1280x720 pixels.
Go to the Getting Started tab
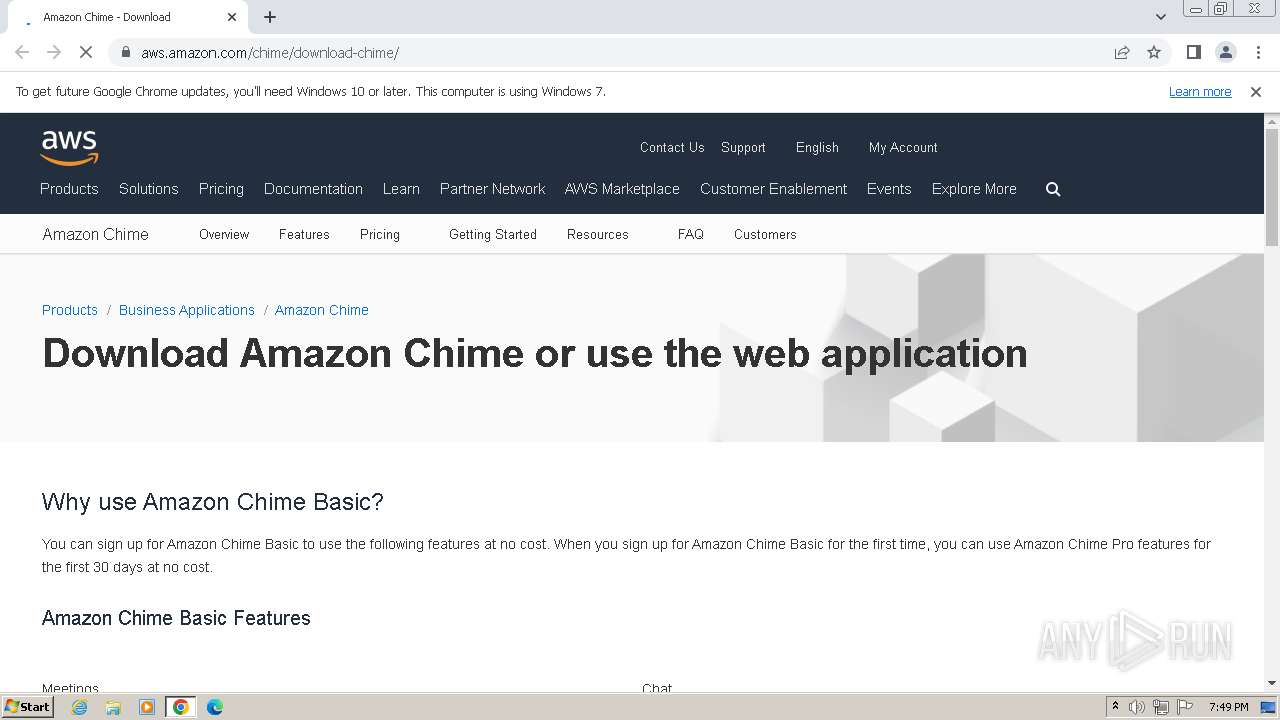click(x=493, y=234)
